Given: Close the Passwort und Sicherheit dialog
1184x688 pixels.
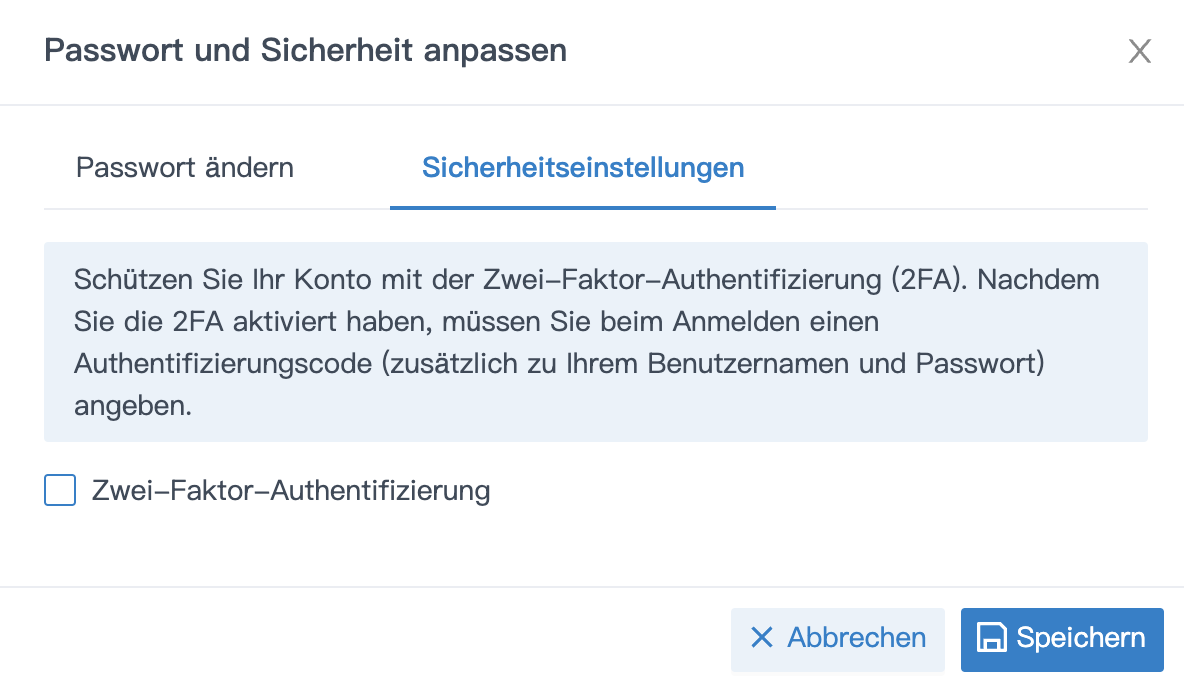Looking at the screenshot, I should pyautogui.click(x=1140, y=51).
